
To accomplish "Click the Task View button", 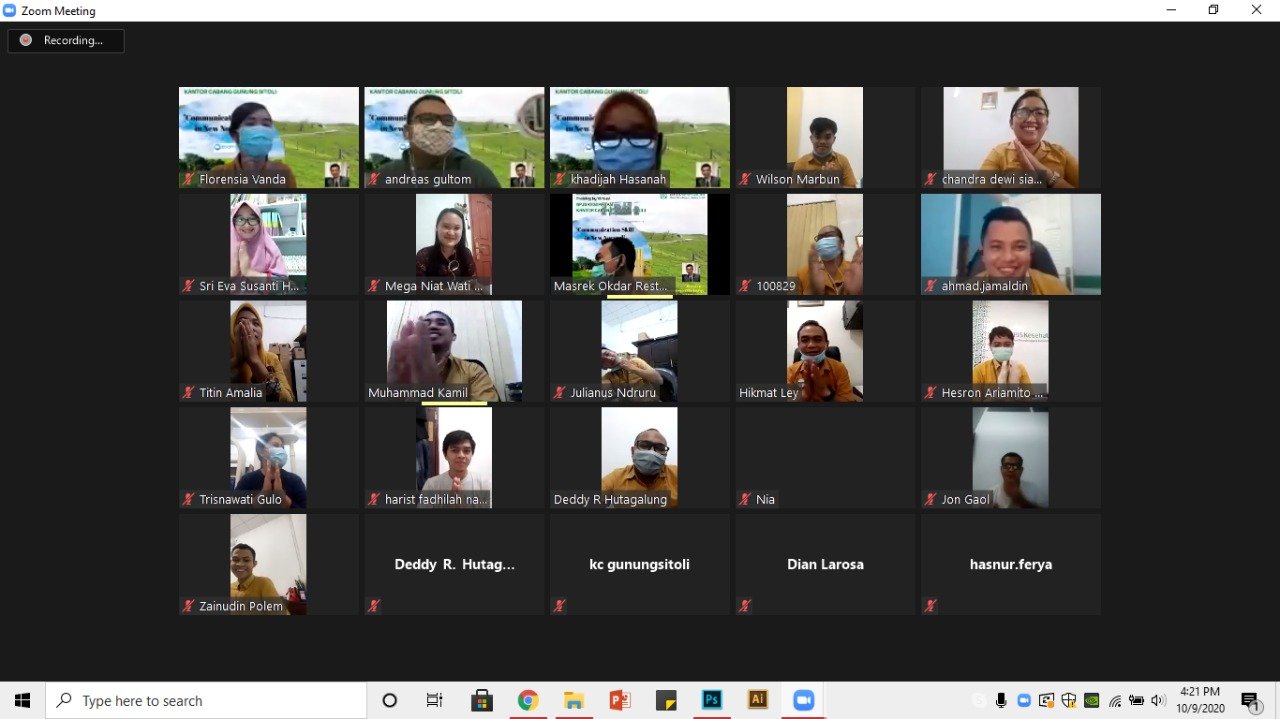I will (435, 700).
